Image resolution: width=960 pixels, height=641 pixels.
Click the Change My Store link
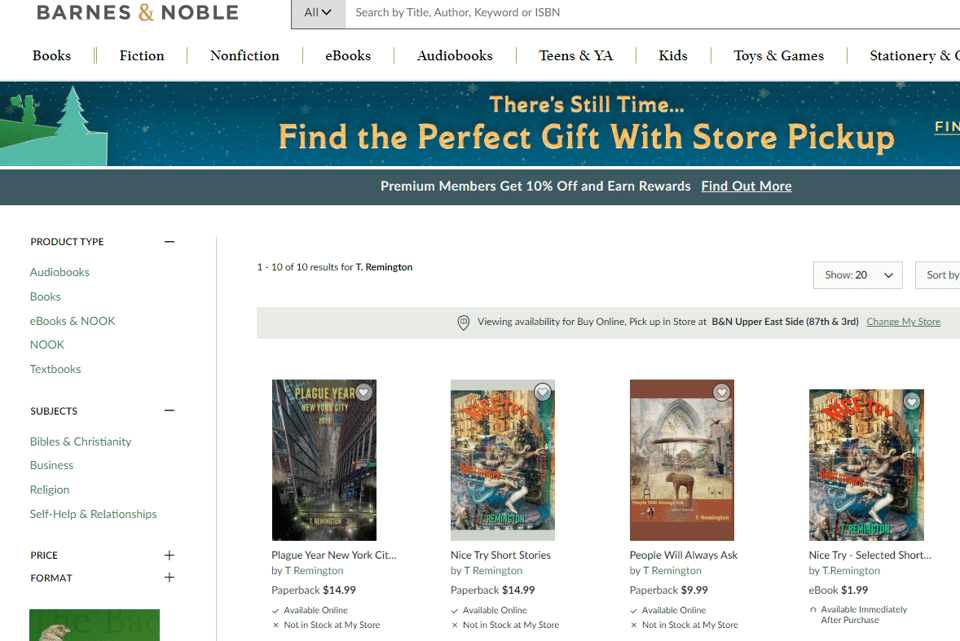tap(903, 322)
